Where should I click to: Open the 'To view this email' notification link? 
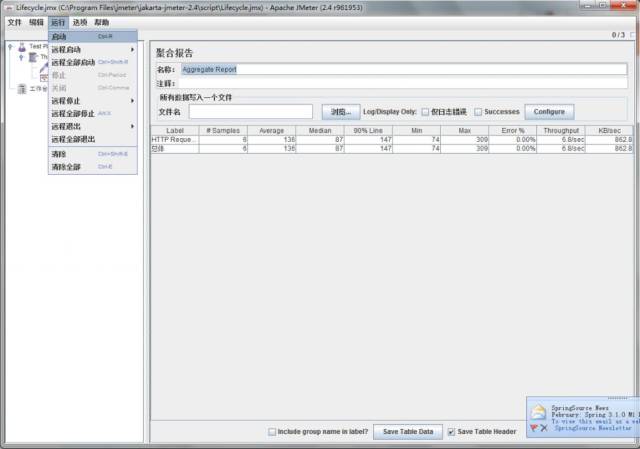click(595, 421)
